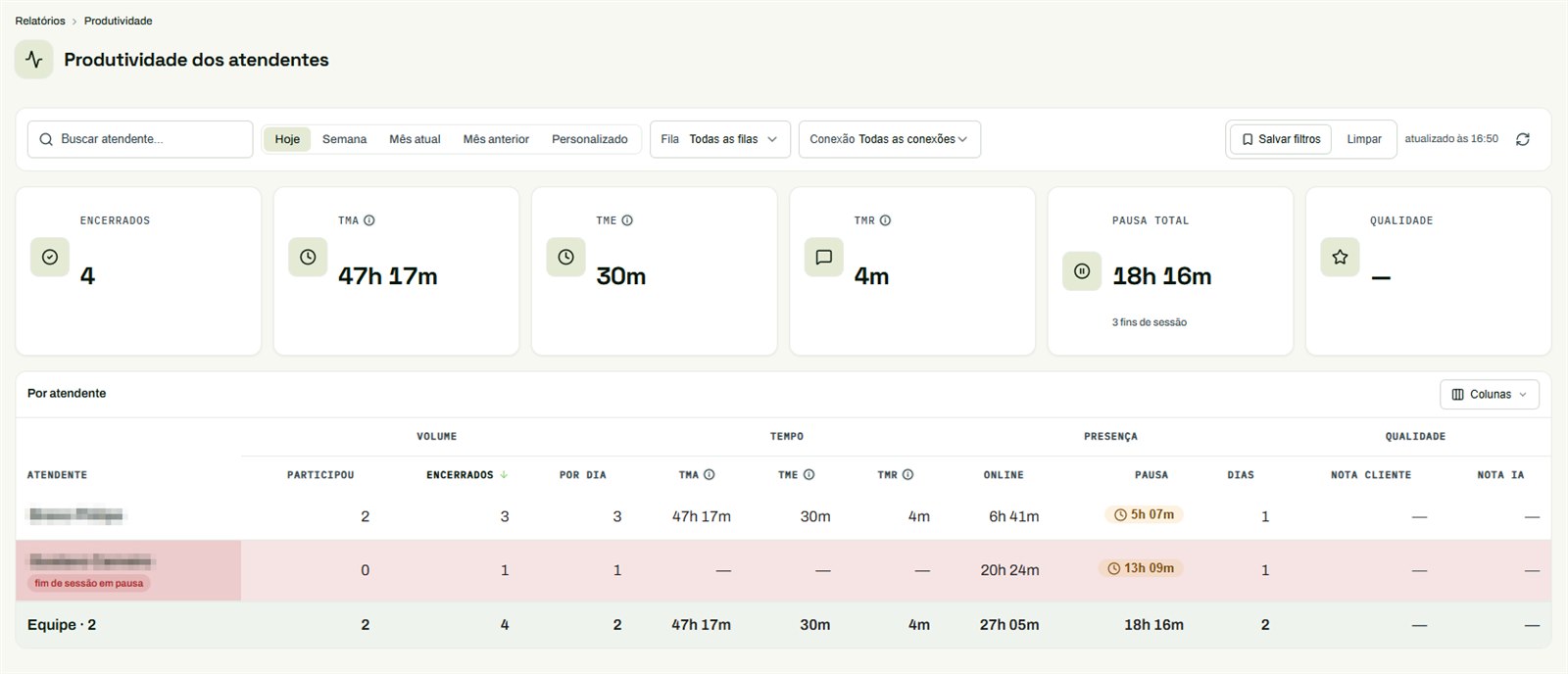The image size is (1568, 674).
Task: Click the Limpar button
Action: coord(1363,139)
